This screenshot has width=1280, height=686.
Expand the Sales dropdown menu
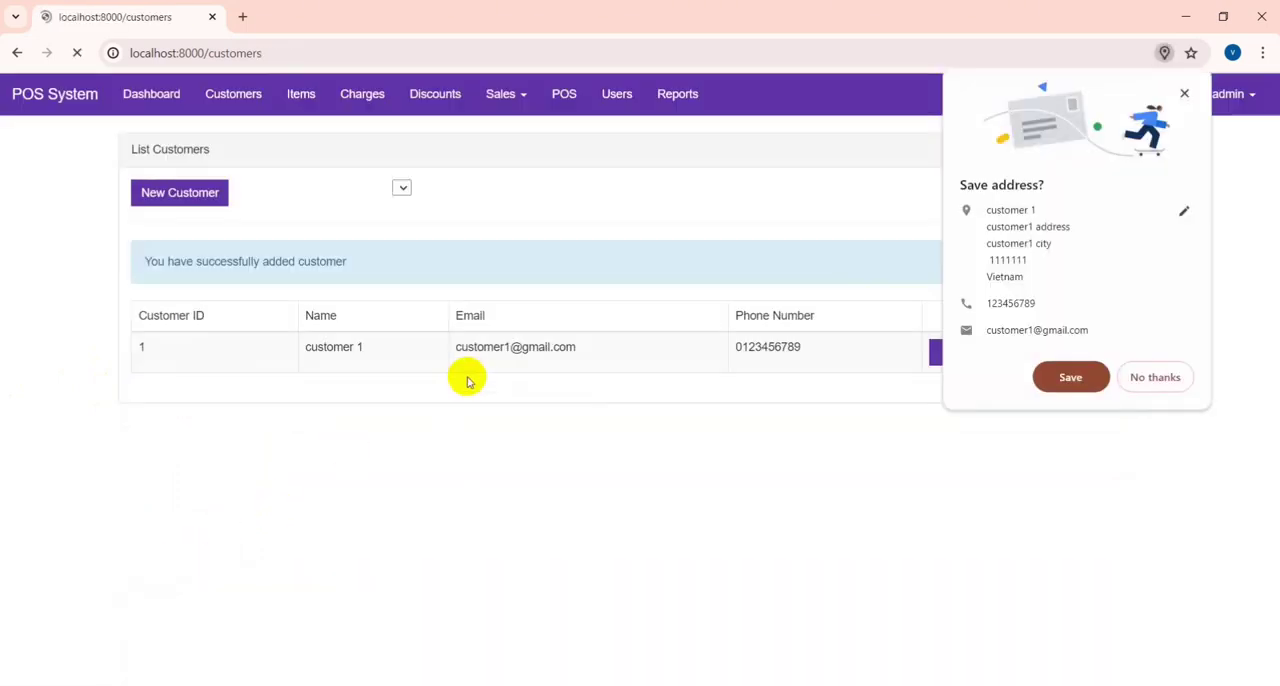(x=505, y=94)
